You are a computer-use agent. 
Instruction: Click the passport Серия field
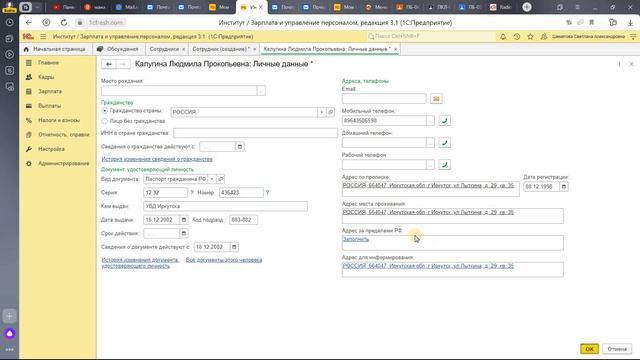click(165, 193)
